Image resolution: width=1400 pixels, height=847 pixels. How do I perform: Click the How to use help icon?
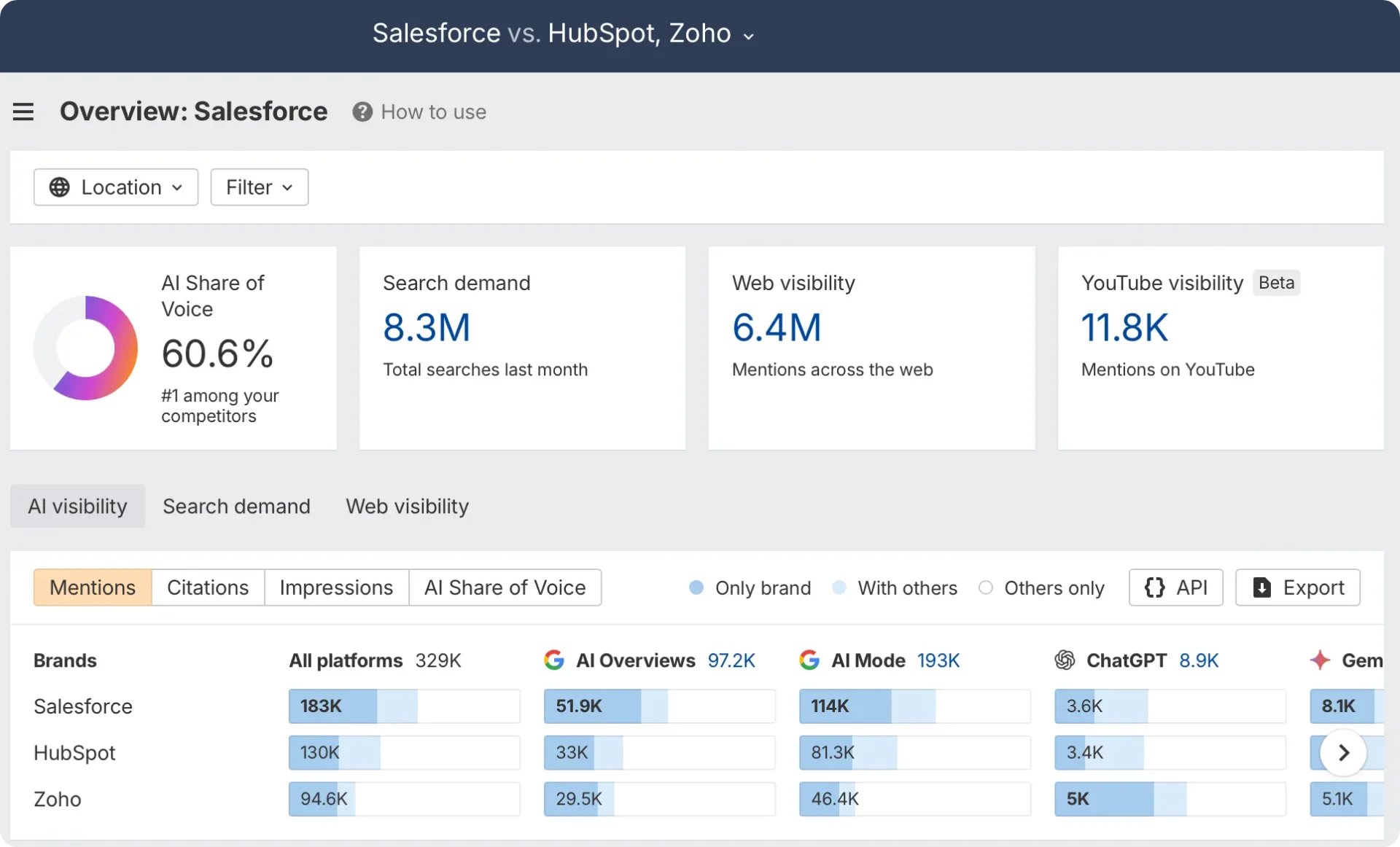coord(362,112)
